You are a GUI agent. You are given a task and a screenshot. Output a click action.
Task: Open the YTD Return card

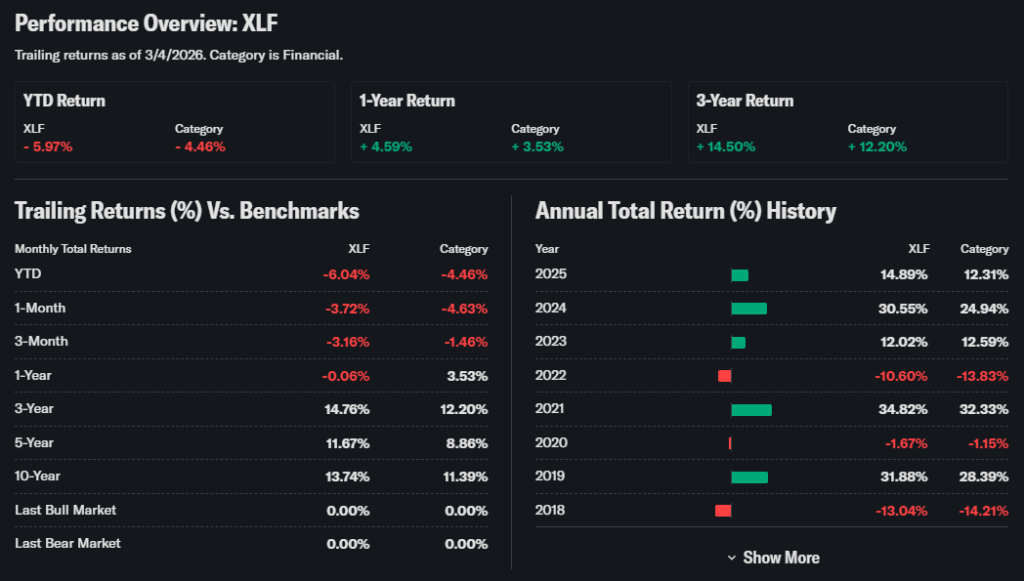click(x=174, y=121)
